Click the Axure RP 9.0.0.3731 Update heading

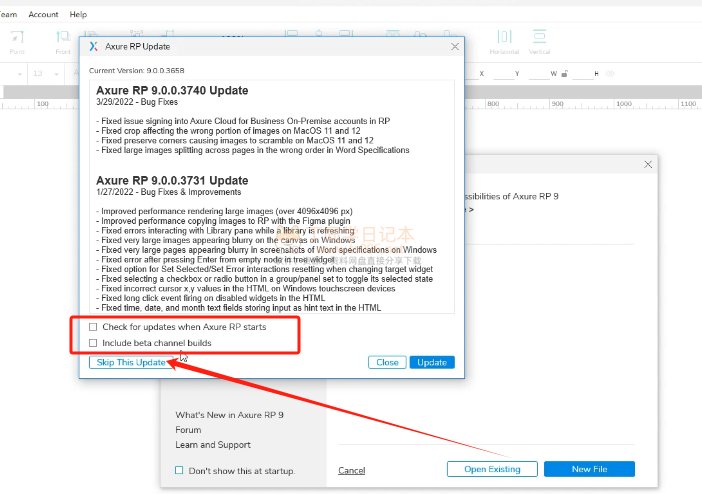point(172,180)
